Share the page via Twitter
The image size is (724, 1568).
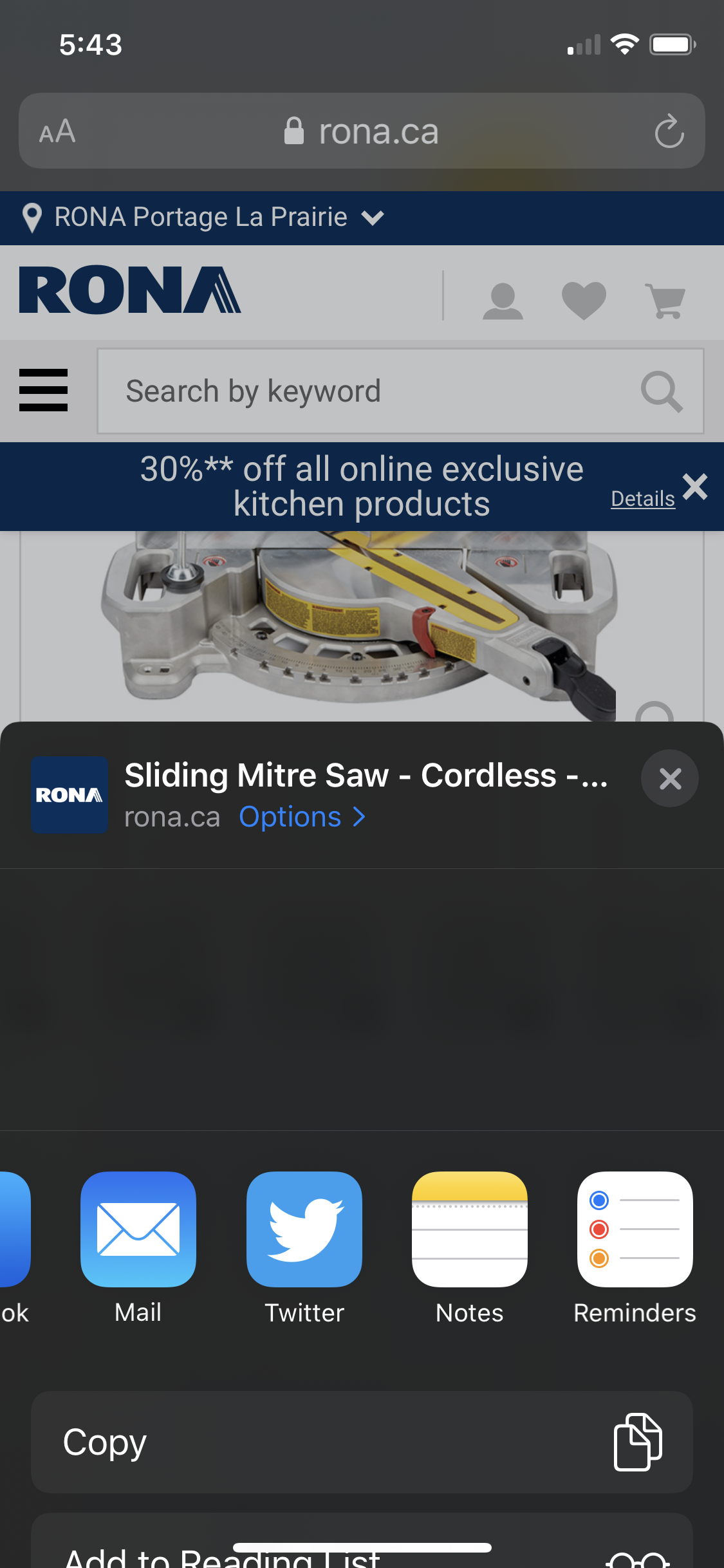(x=304, y=1229)
